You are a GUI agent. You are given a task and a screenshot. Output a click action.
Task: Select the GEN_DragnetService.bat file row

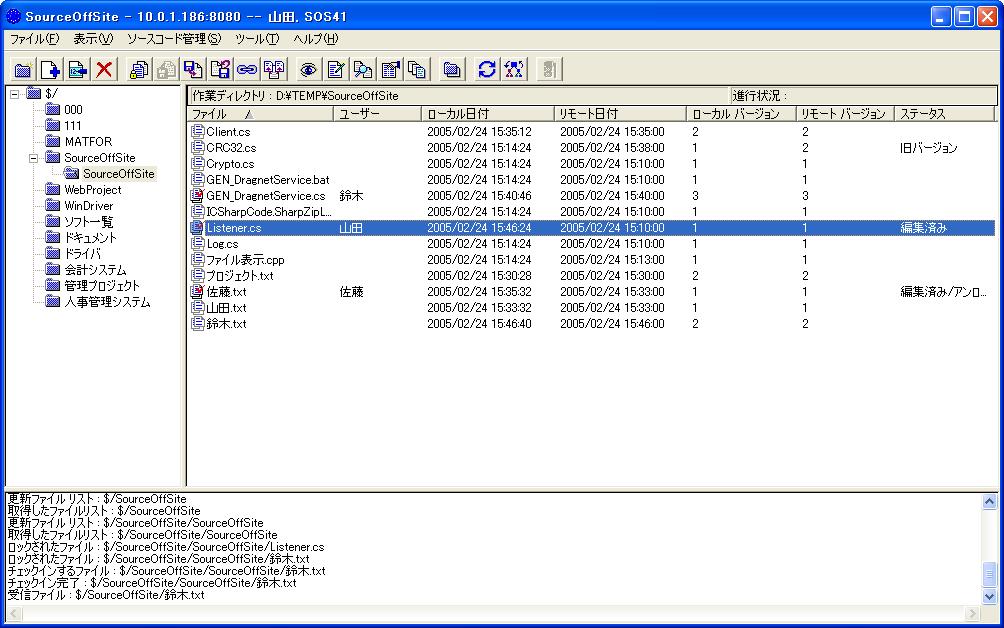[x=592, y=179]
